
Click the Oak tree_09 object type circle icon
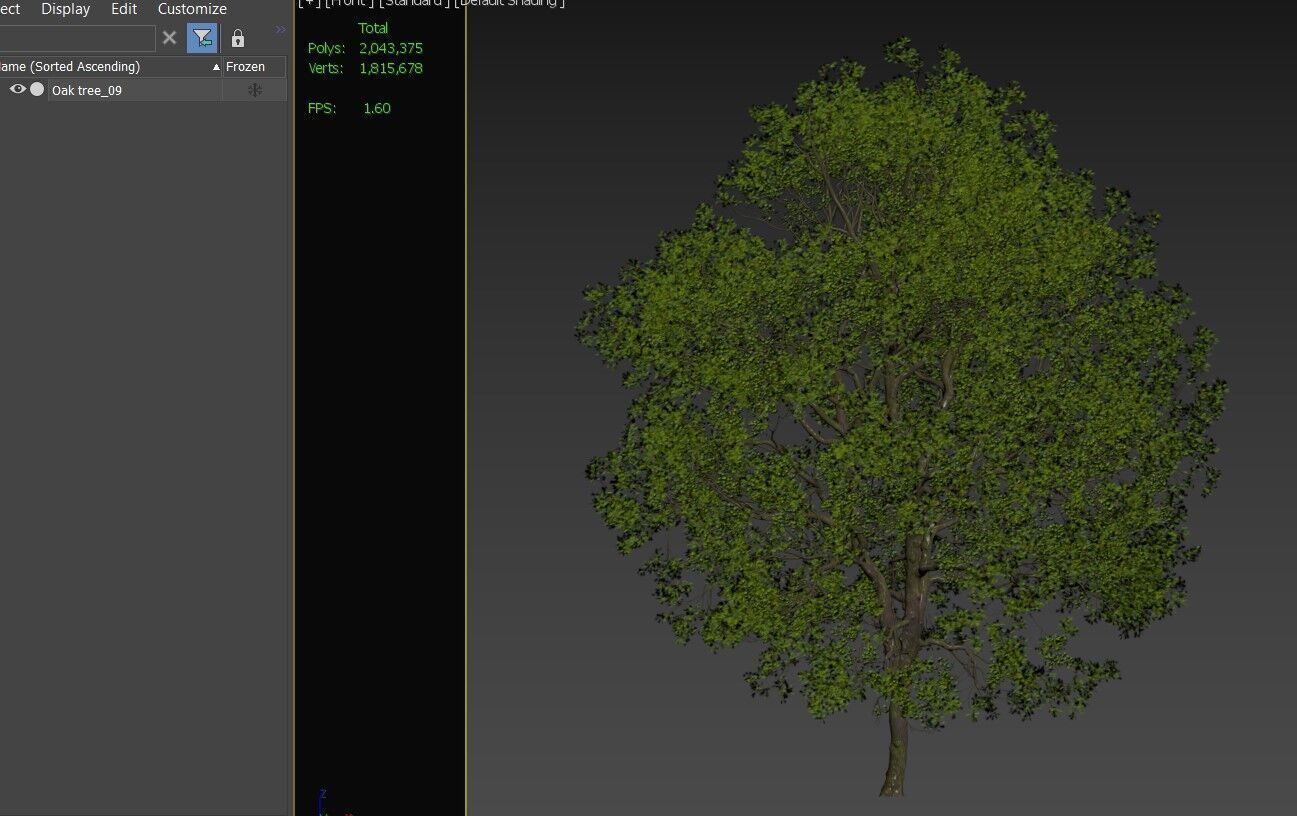click(x=37, y=89)
